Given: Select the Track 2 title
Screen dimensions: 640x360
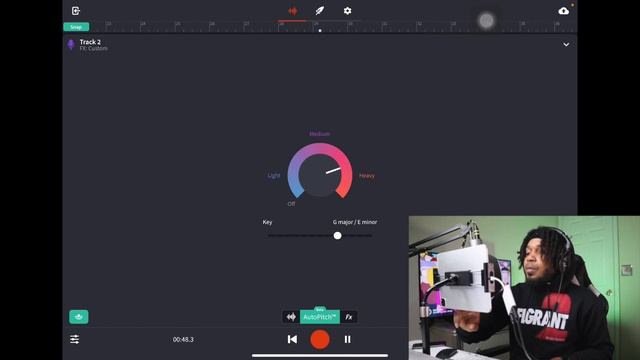Looking at the screenshot, I should point(90,42).
